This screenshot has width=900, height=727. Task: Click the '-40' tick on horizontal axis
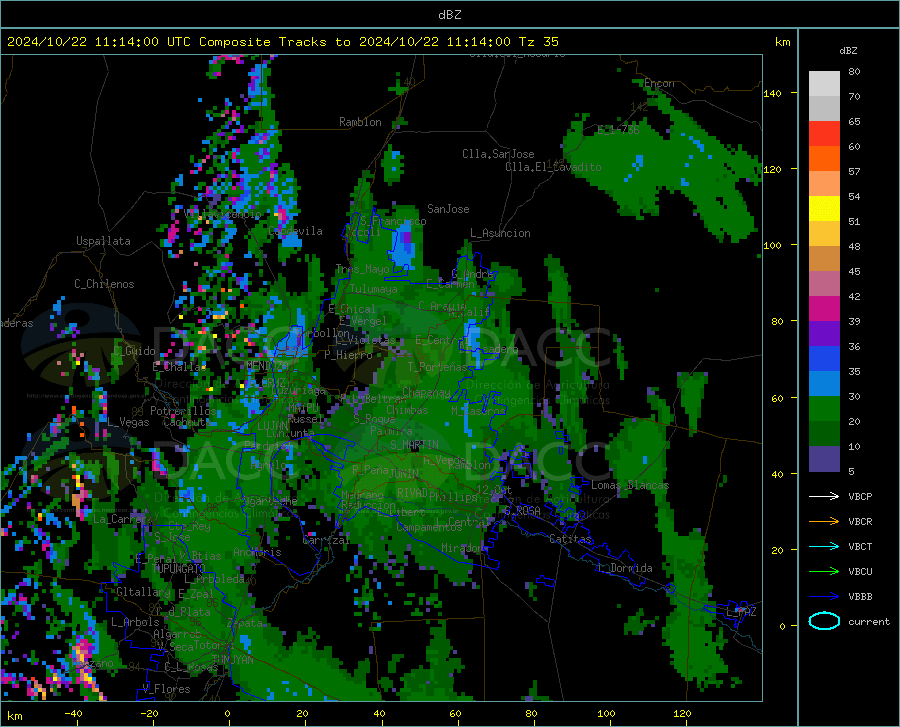pos(73,713)
